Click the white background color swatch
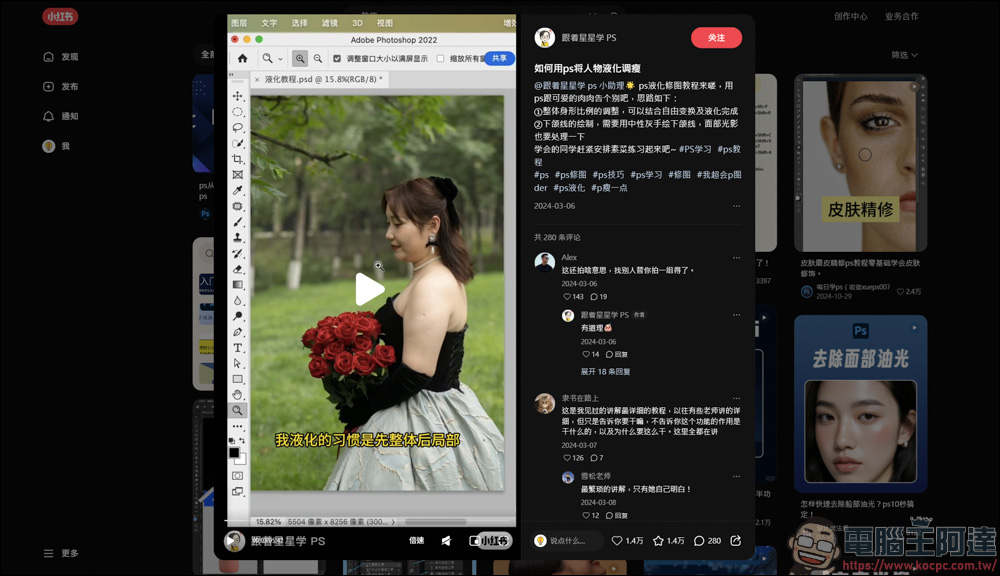Image resolution: width=1000 pixels, height=576 pixels. pyautogui.click(x=242, y=460)
